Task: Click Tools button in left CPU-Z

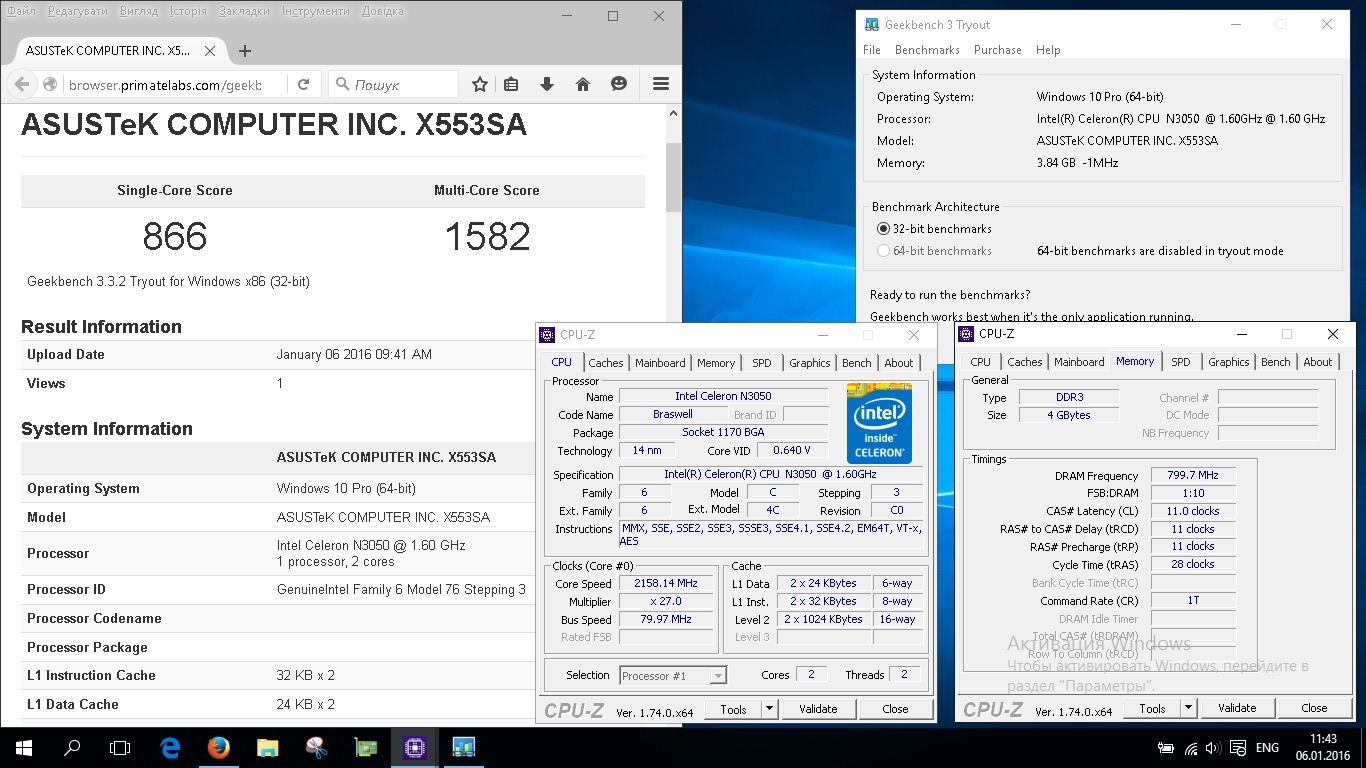Action: (733, 709)
